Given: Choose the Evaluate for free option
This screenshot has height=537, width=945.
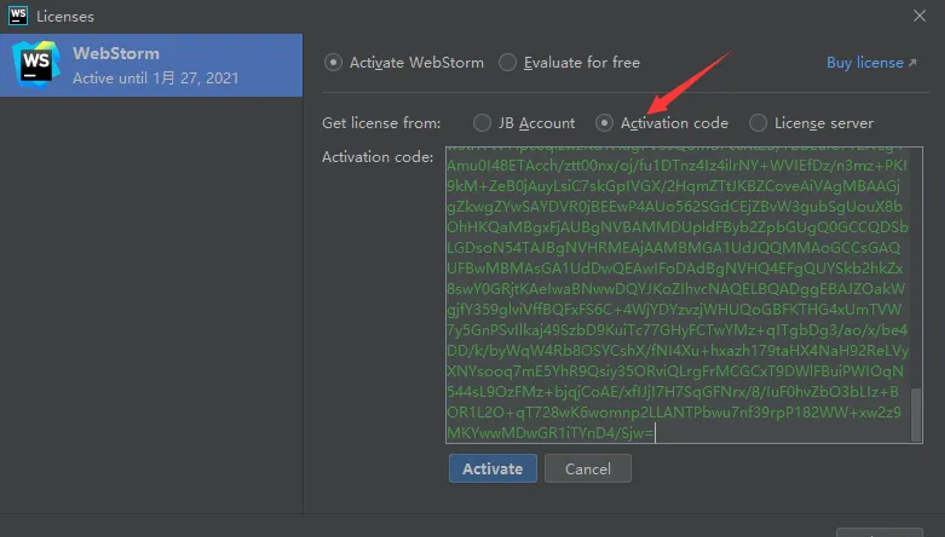Looking at the screenshot, I should pos(508,62).
